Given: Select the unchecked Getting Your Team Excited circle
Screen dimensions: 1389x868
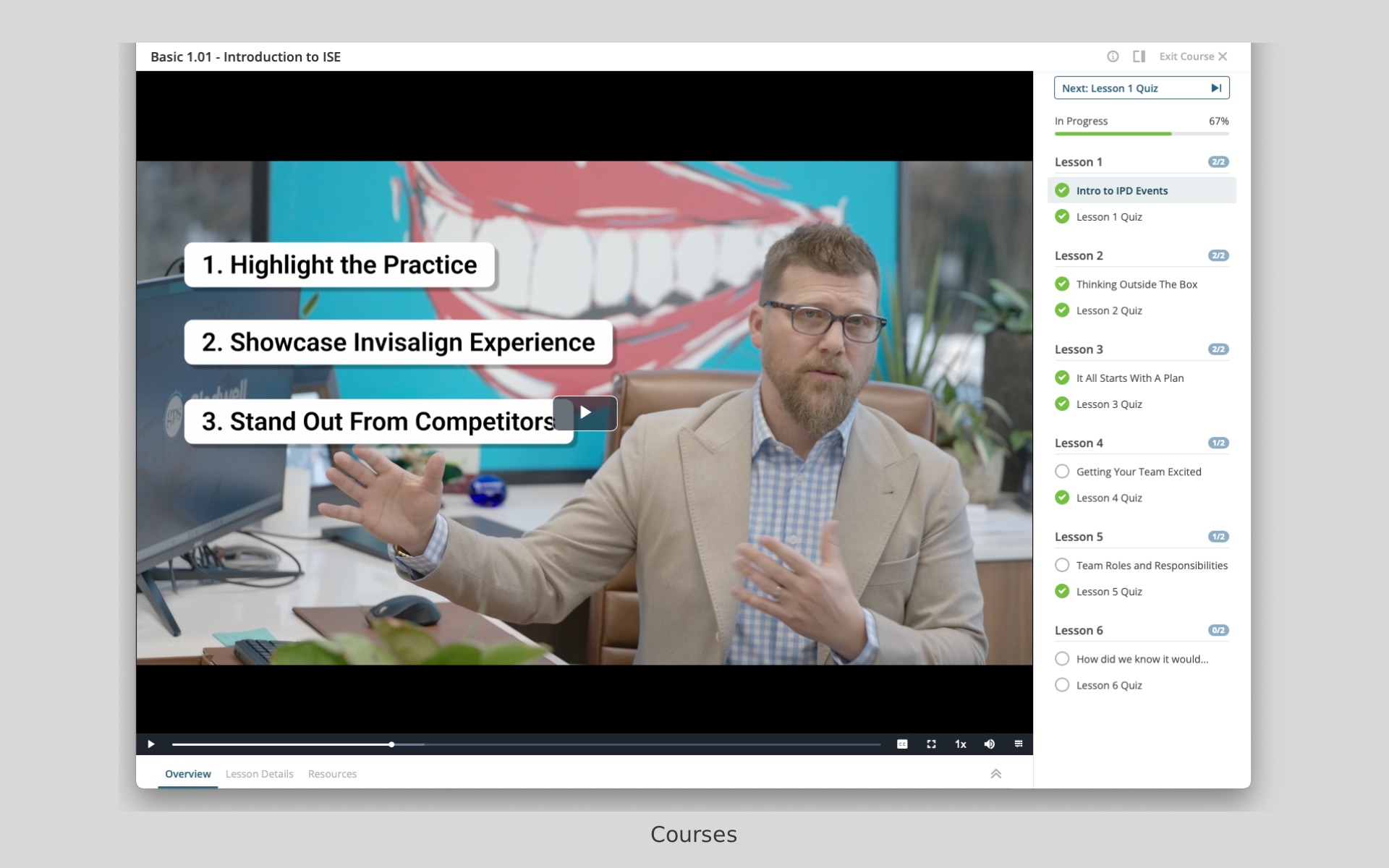Looking at the screenshot, I should point(1062,472).
